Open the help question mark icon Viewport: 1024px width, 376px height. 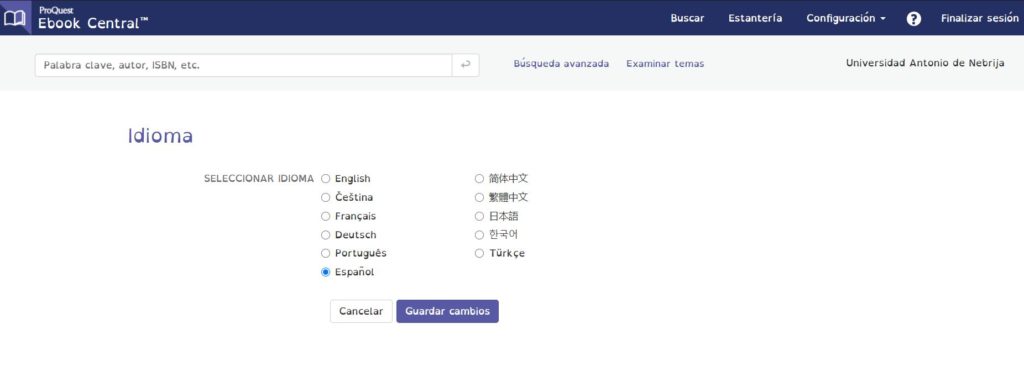tap(914, 18)
